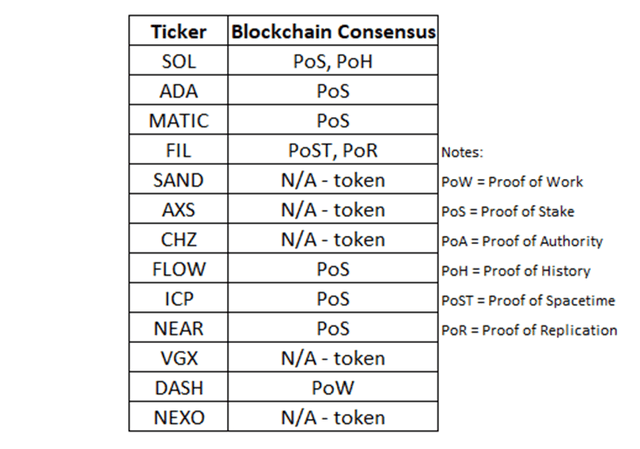Image resolution: width=640 pixels, height=449 pixels.
Task: Click the ICP ticker cell
Action: click(178, 298)
